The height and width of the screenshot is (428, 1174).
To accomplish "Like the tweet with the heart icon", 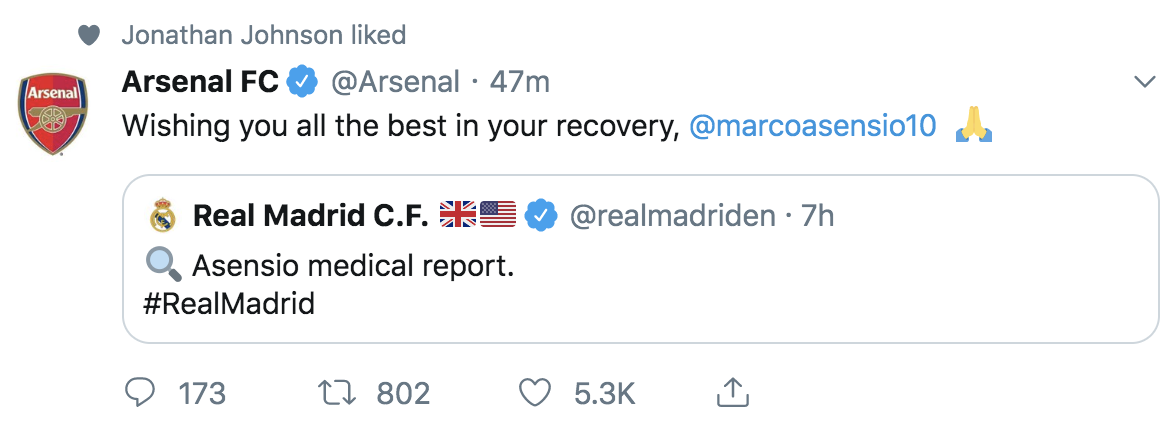I will coord(535,393).
